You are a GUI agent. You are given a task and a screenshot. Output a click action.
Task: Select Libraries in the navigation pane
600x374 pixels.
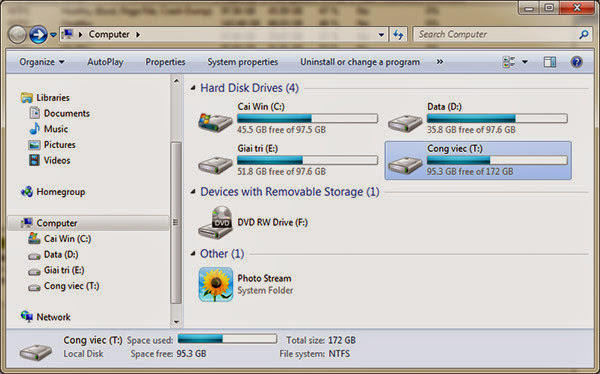[45, 98]
